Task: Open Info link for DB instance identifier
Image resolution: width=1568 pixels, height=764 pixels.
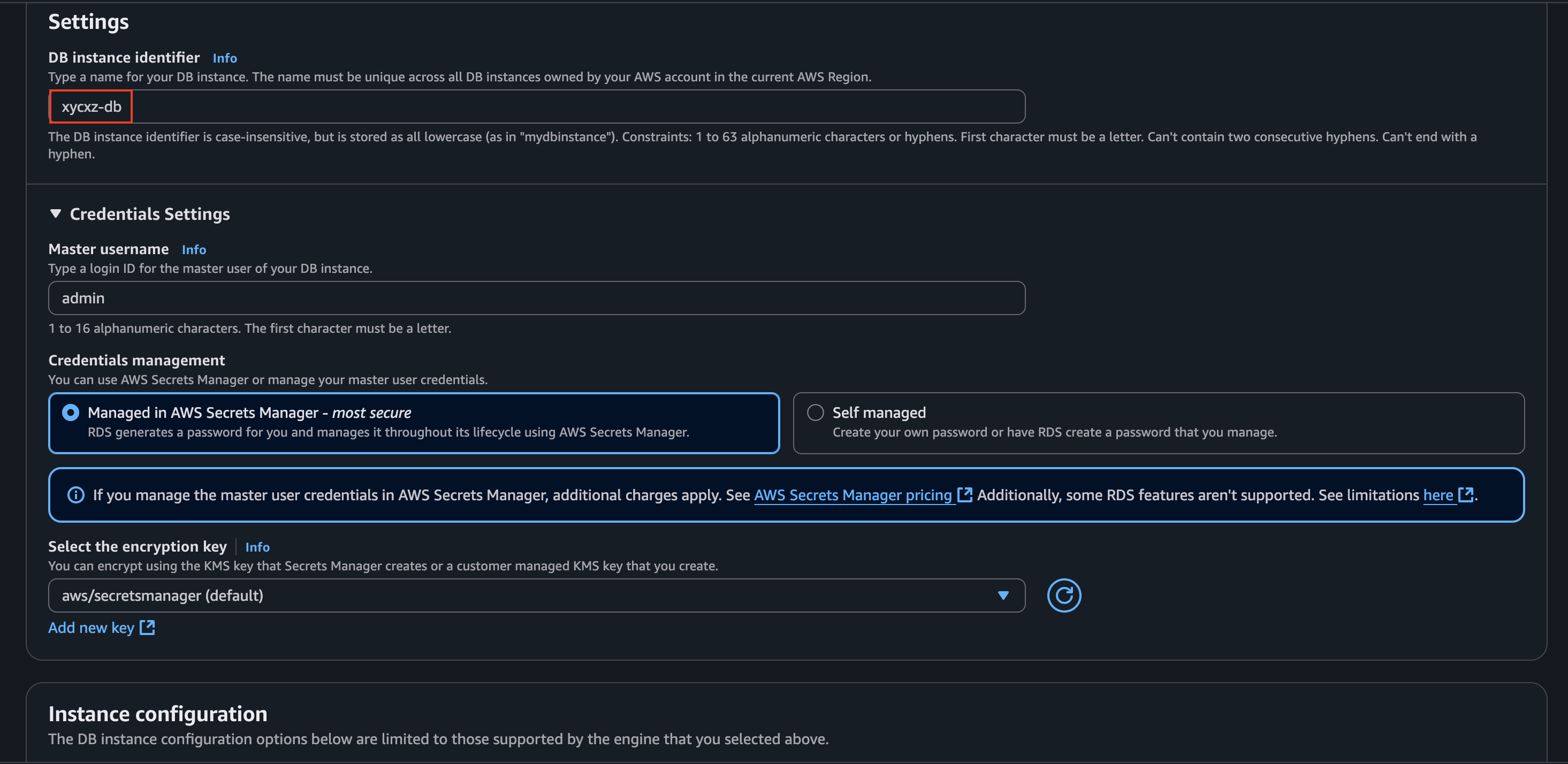Action: tap(225, 58)
